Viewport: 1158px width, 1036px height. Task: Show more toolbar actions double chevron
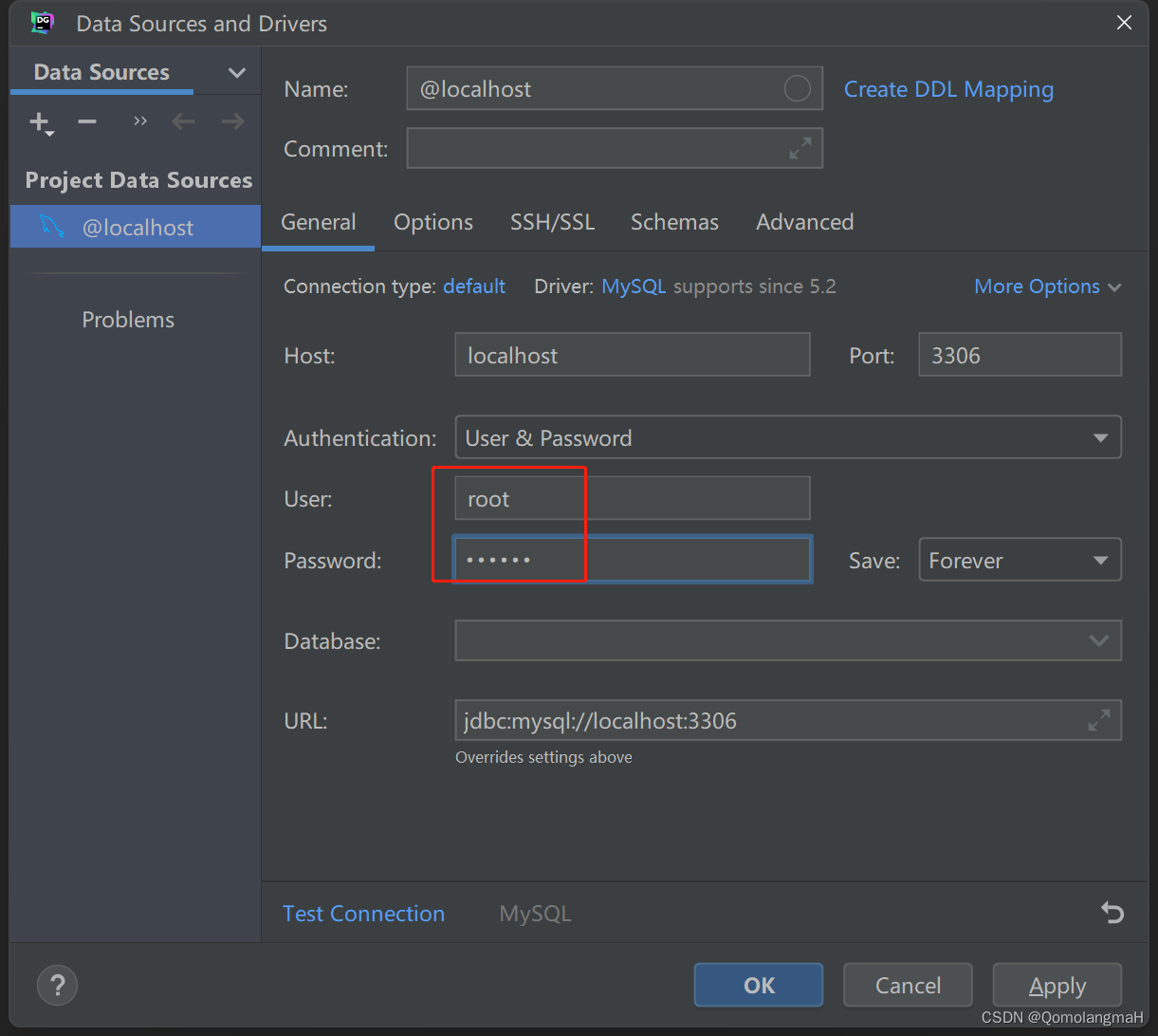140,121
